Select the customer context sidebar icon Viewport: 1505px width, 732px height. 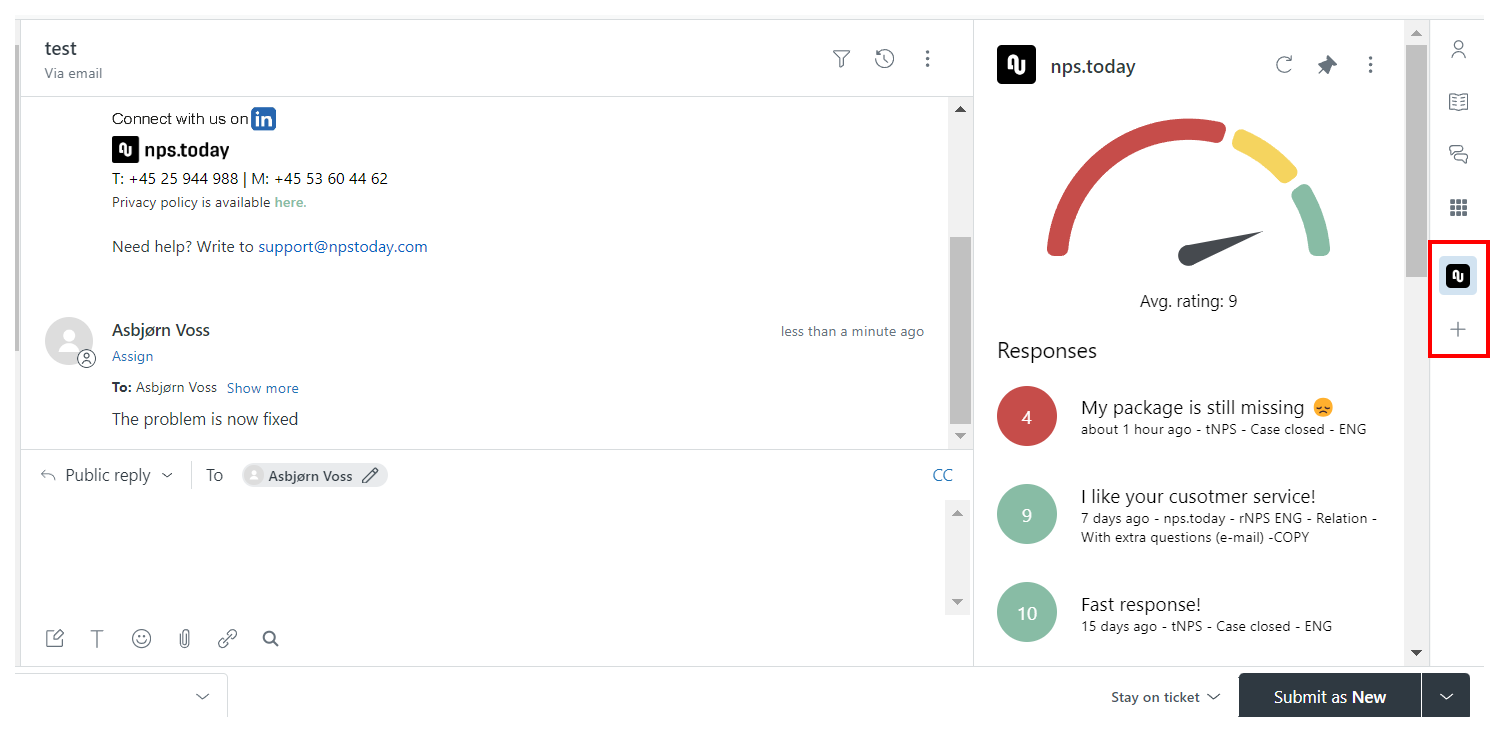tap(1458, 48)
